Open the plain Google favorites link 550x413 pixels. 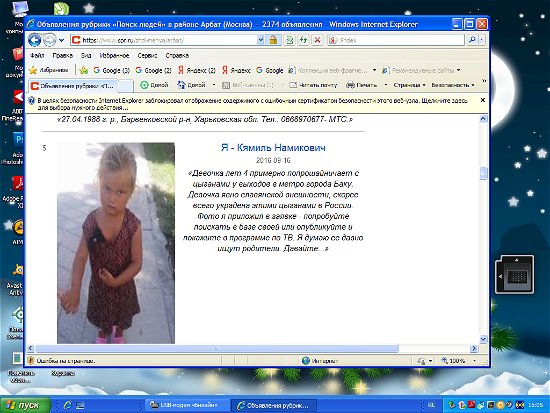pos(269,70)
